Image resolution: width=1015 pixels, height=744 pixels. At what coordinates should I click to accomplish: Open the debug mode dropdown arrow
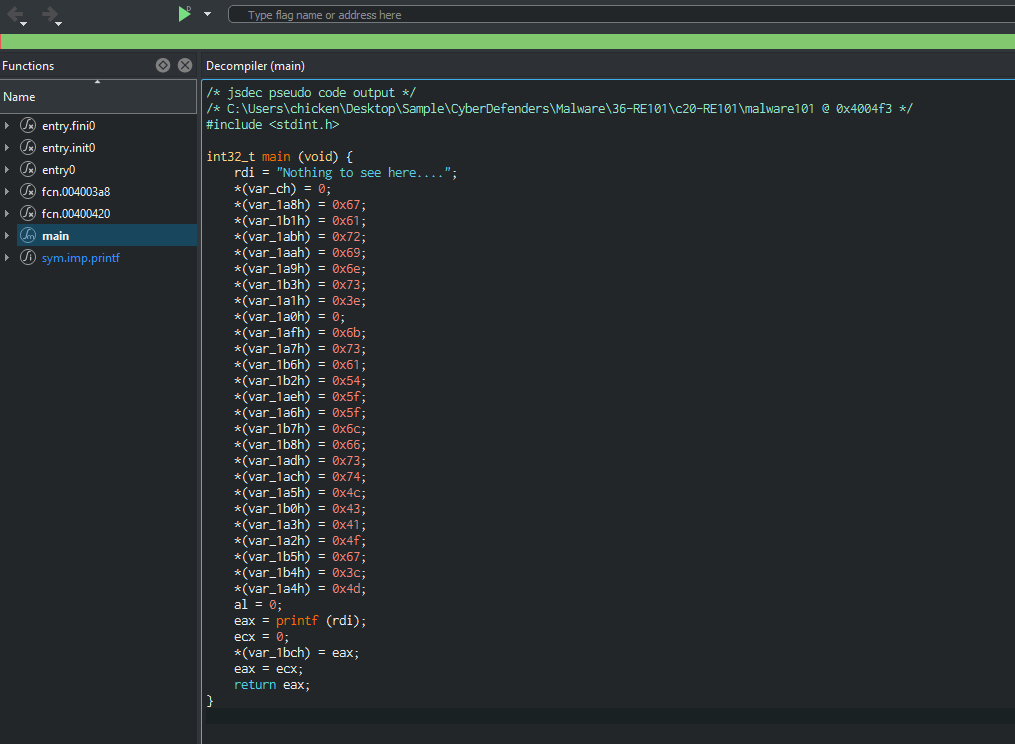(x=207, y=14)
